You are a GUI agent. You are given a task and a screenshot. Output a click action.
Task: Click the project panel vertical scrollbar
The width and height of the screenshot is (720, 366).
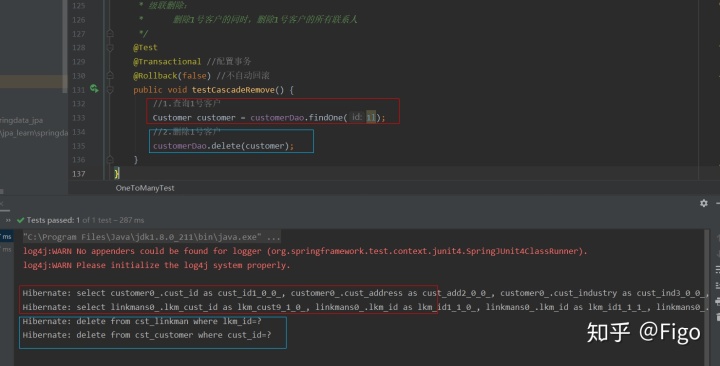[66, 46]
